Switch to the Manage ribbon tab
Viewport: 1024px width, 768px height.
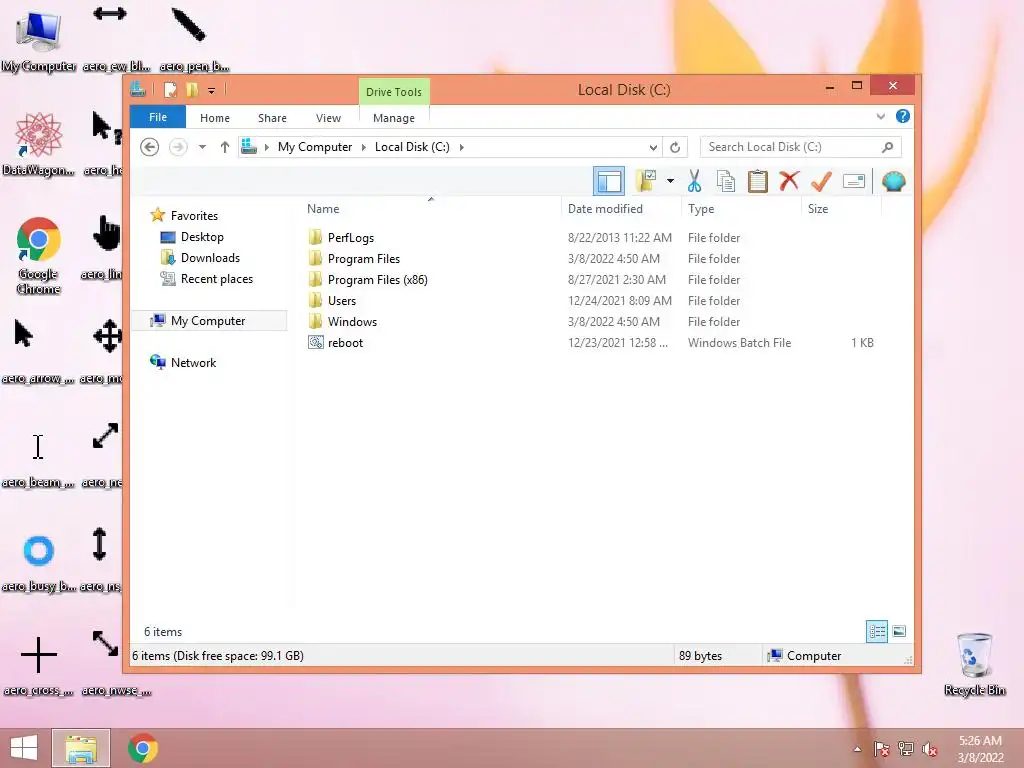tap(394, 118)
